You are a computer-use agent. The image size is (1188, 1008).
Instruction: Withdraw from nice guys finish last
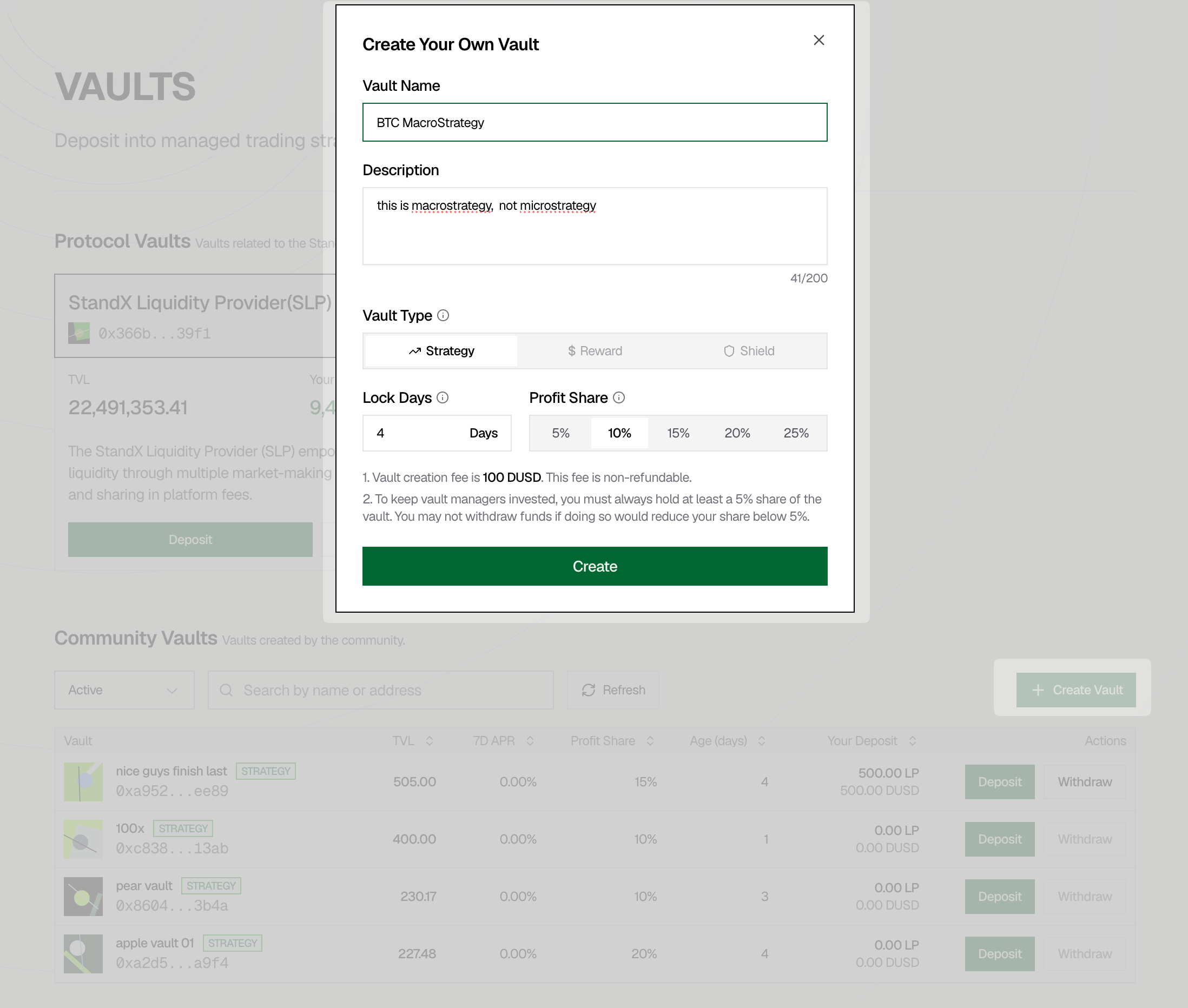1085,782
